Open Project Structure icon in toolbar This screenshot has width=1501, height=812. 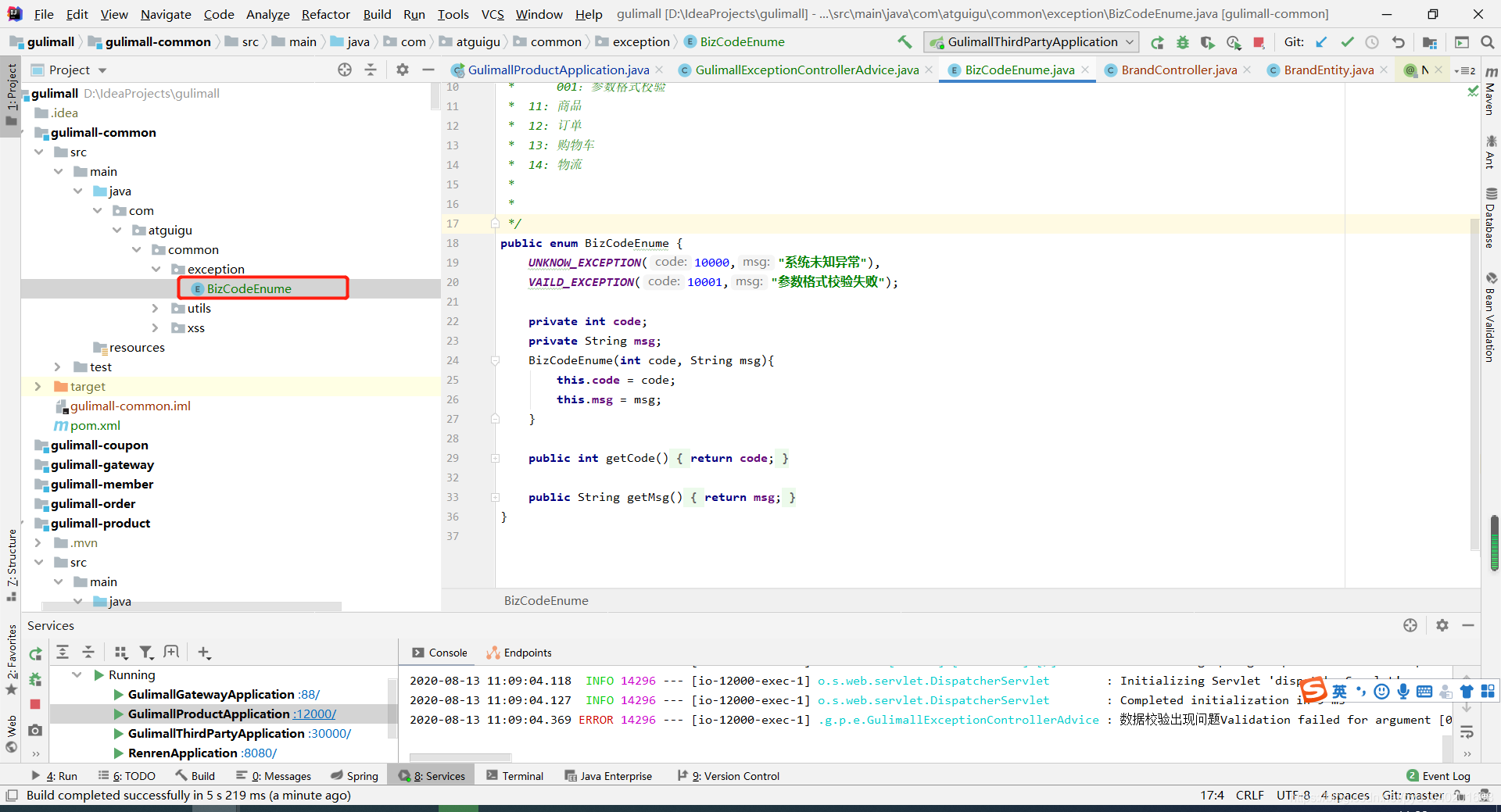point(1430,42)
